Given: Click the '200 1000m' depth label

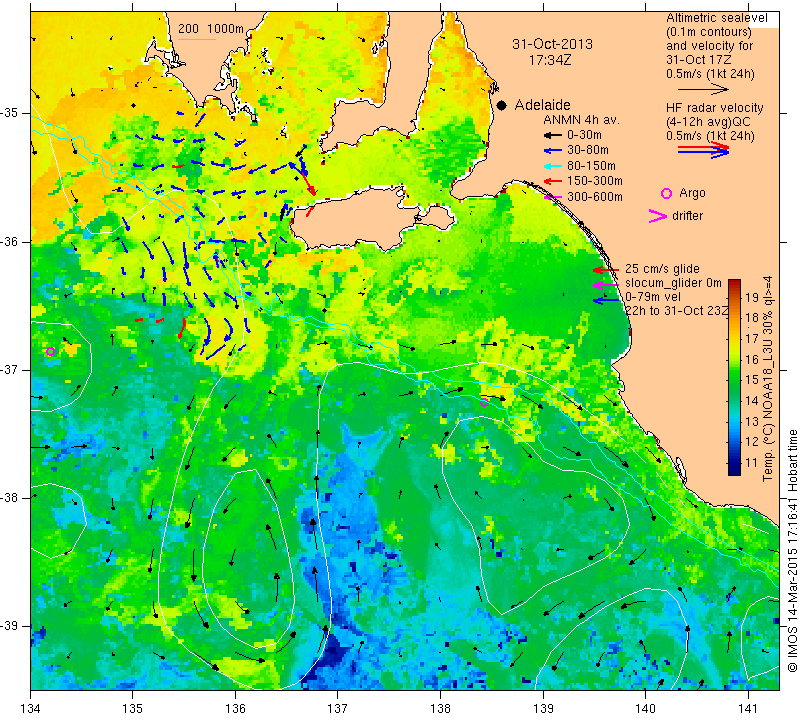Looking at the screenshot, I should point(211,29).
